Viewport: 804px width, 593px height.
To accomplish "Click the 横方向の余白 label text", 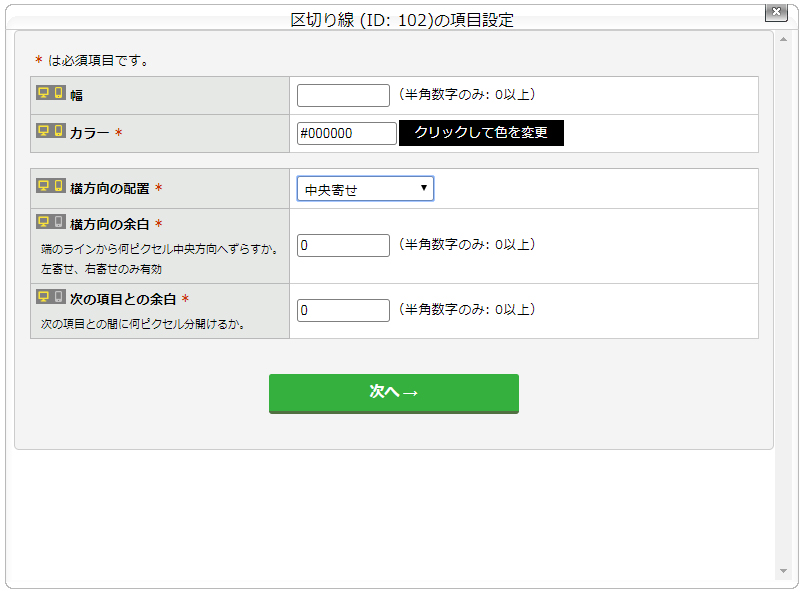I will point(110,225).
